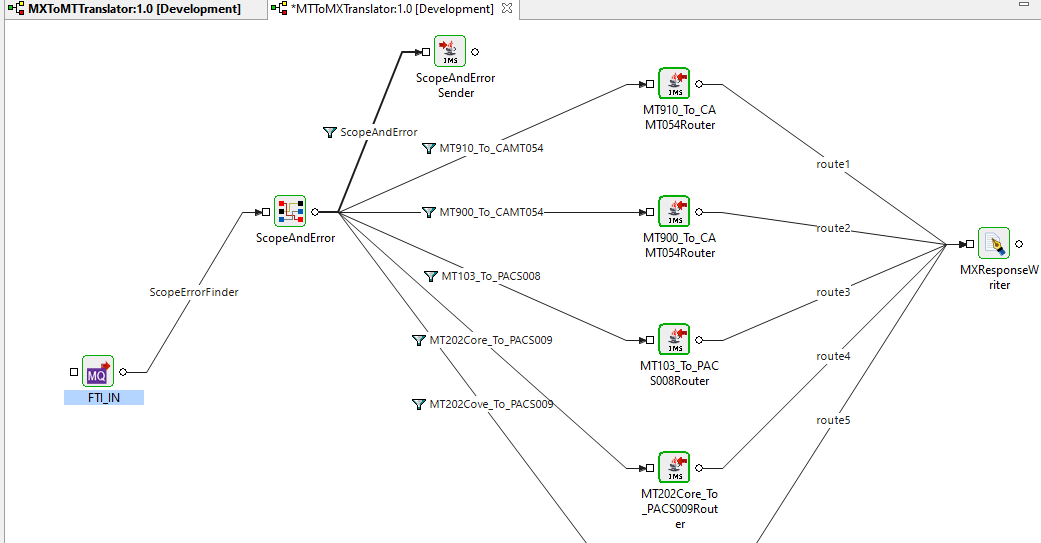Click the route1 connection label
This screenshot has width=1041, height=543.
click(833, 164)
